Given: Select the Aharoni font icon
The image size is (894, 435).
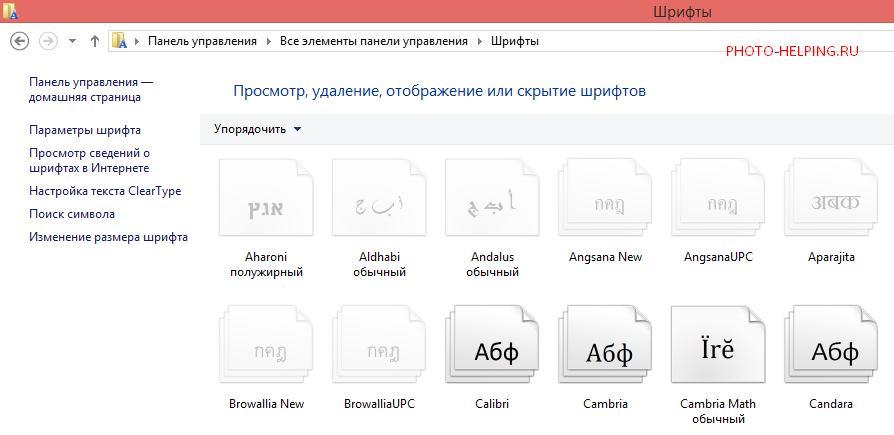Looking at the screenshot, I should [x=266, y=197].
